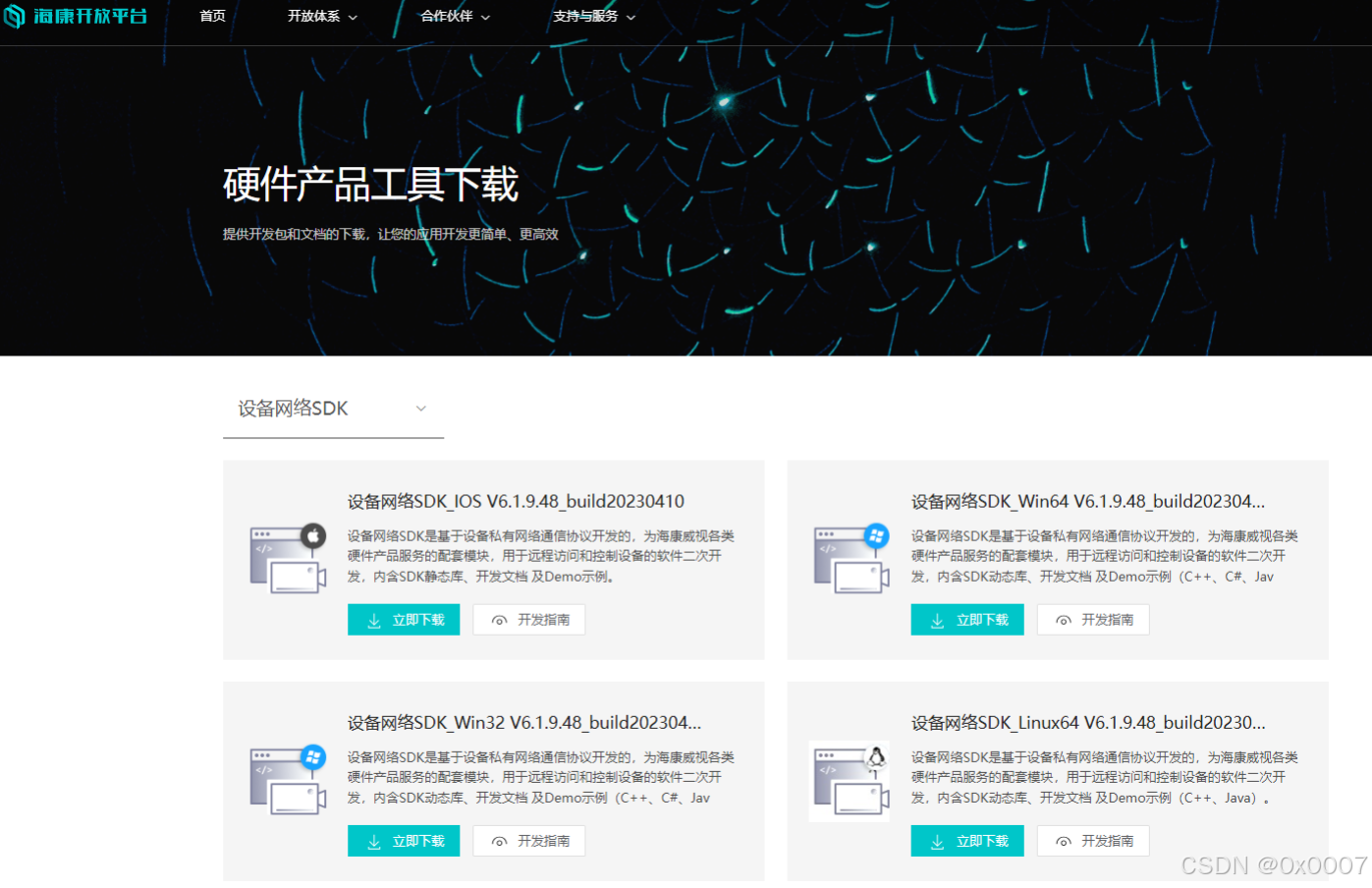Click download arrow icon in IOS card
This screenshot has height=888, width=1372.
(x=374, y=621)
